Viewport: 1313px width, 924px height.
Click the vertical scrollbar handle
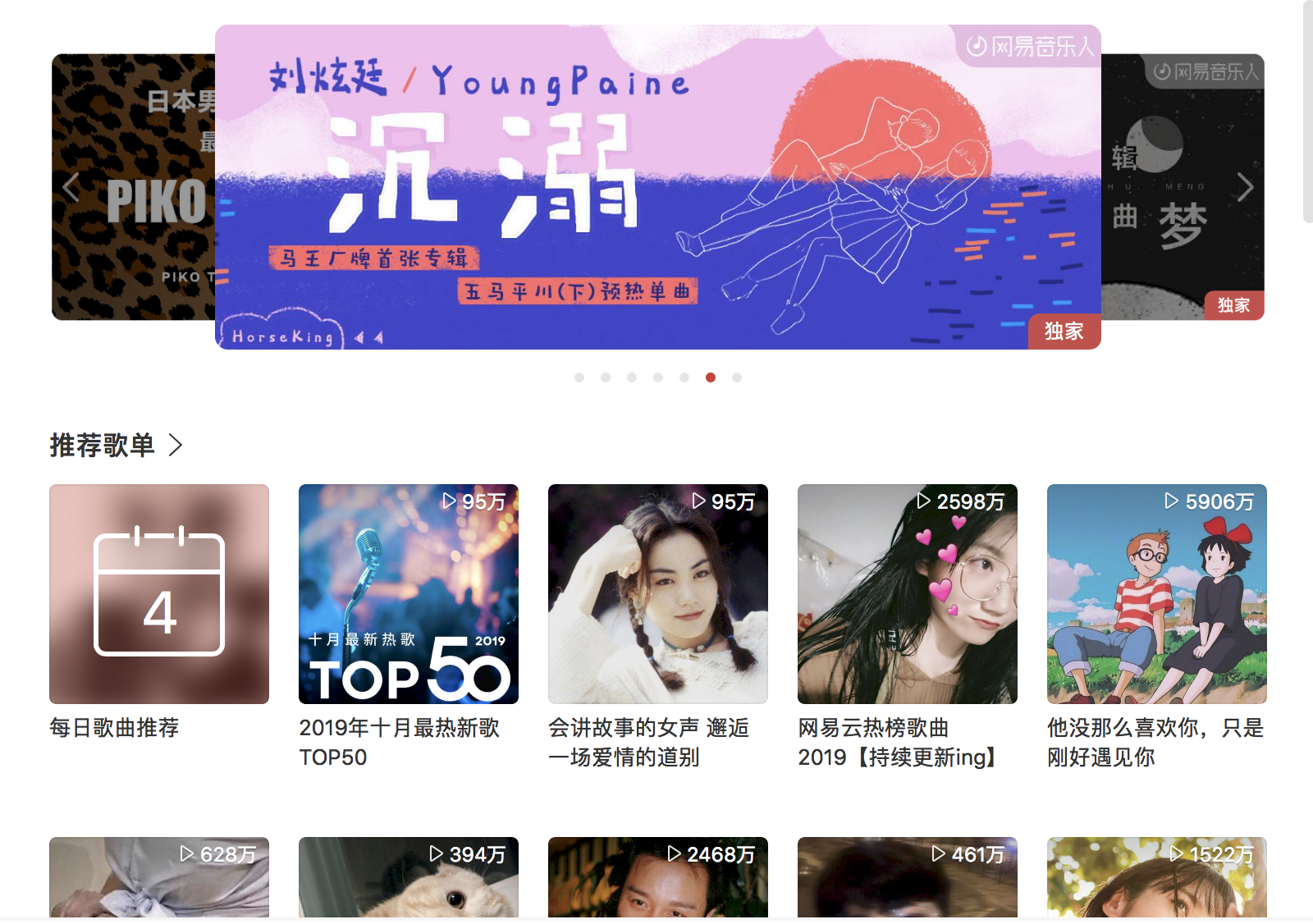click(x=1308, y=112)
